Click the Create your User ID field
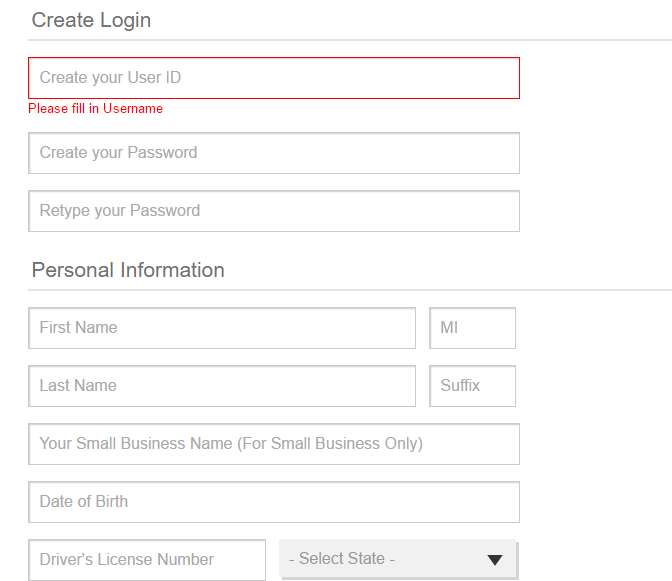 coord(274,78)
